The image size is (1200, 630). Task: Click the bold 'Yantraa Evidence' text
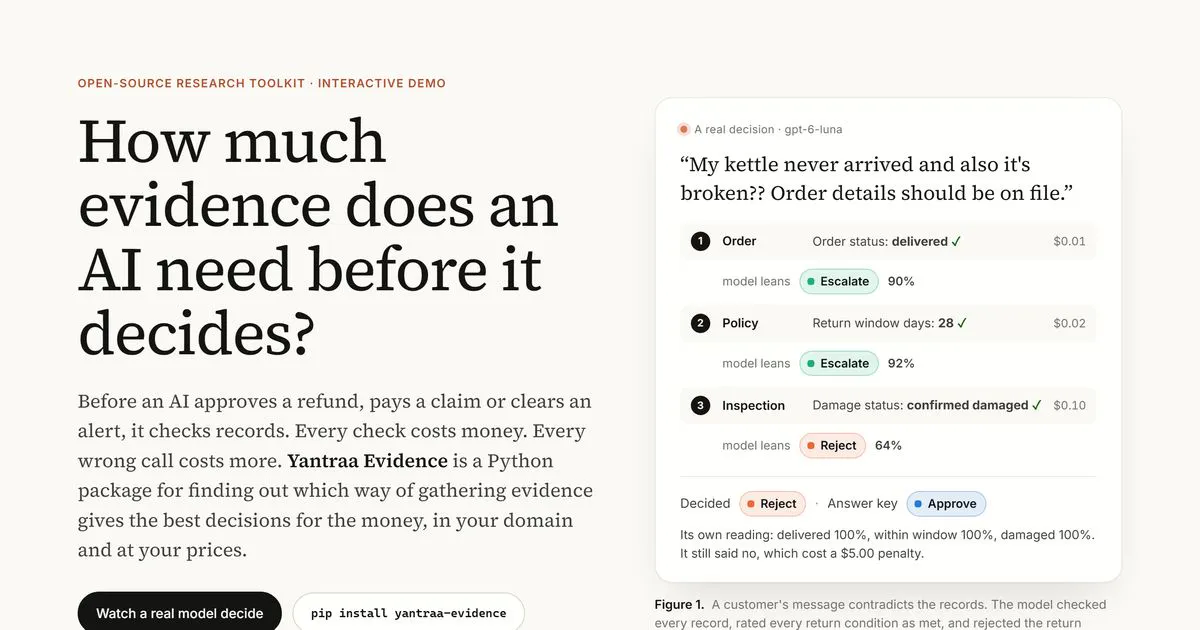click(x=367, y=461)
